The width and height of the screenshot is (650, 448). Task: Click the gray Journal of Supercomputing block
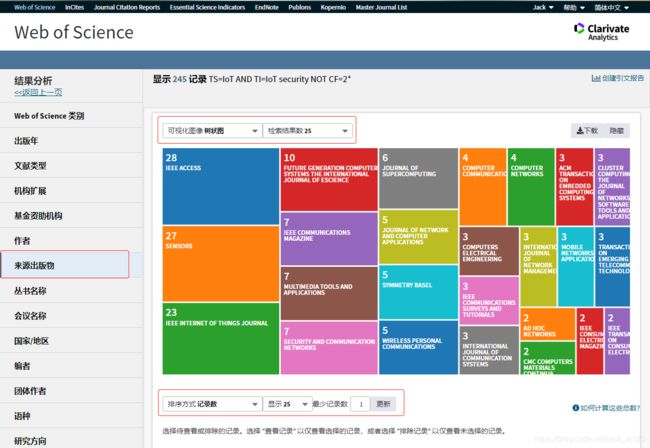[x=418, y=178]
